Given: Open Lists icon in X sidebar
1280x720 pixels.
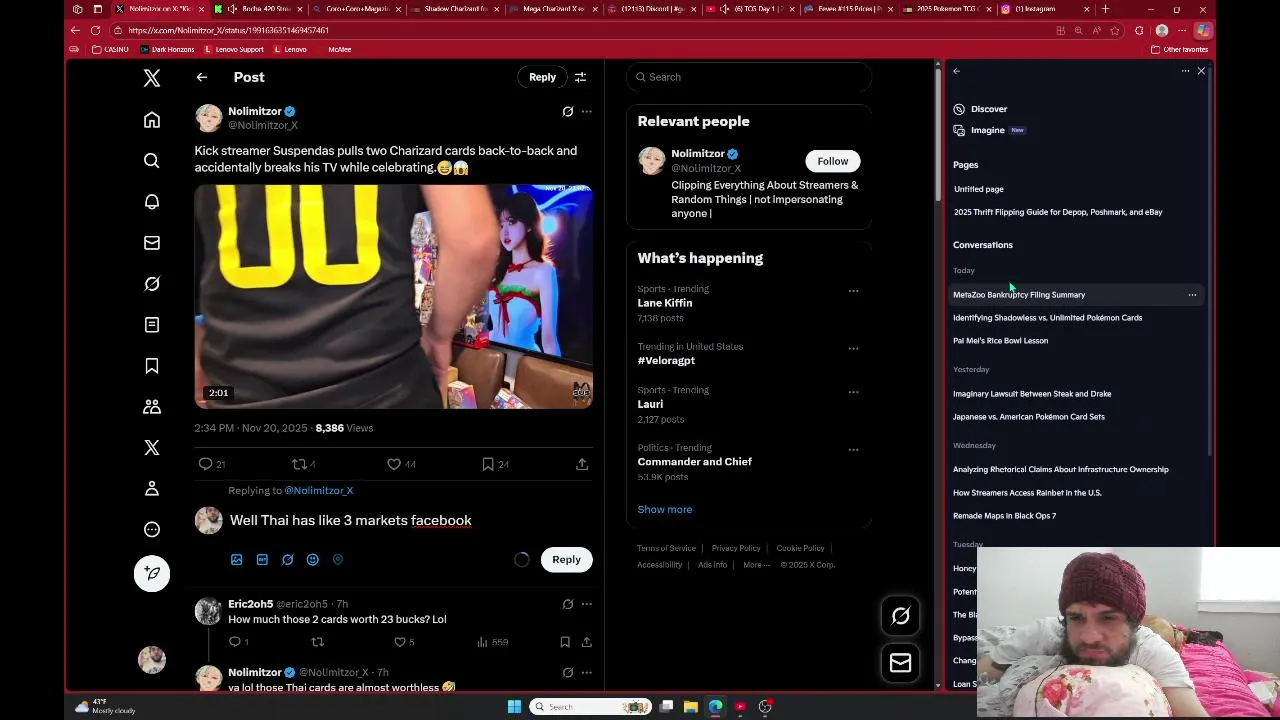Looking at the screenshot, I should click(152, 325).
